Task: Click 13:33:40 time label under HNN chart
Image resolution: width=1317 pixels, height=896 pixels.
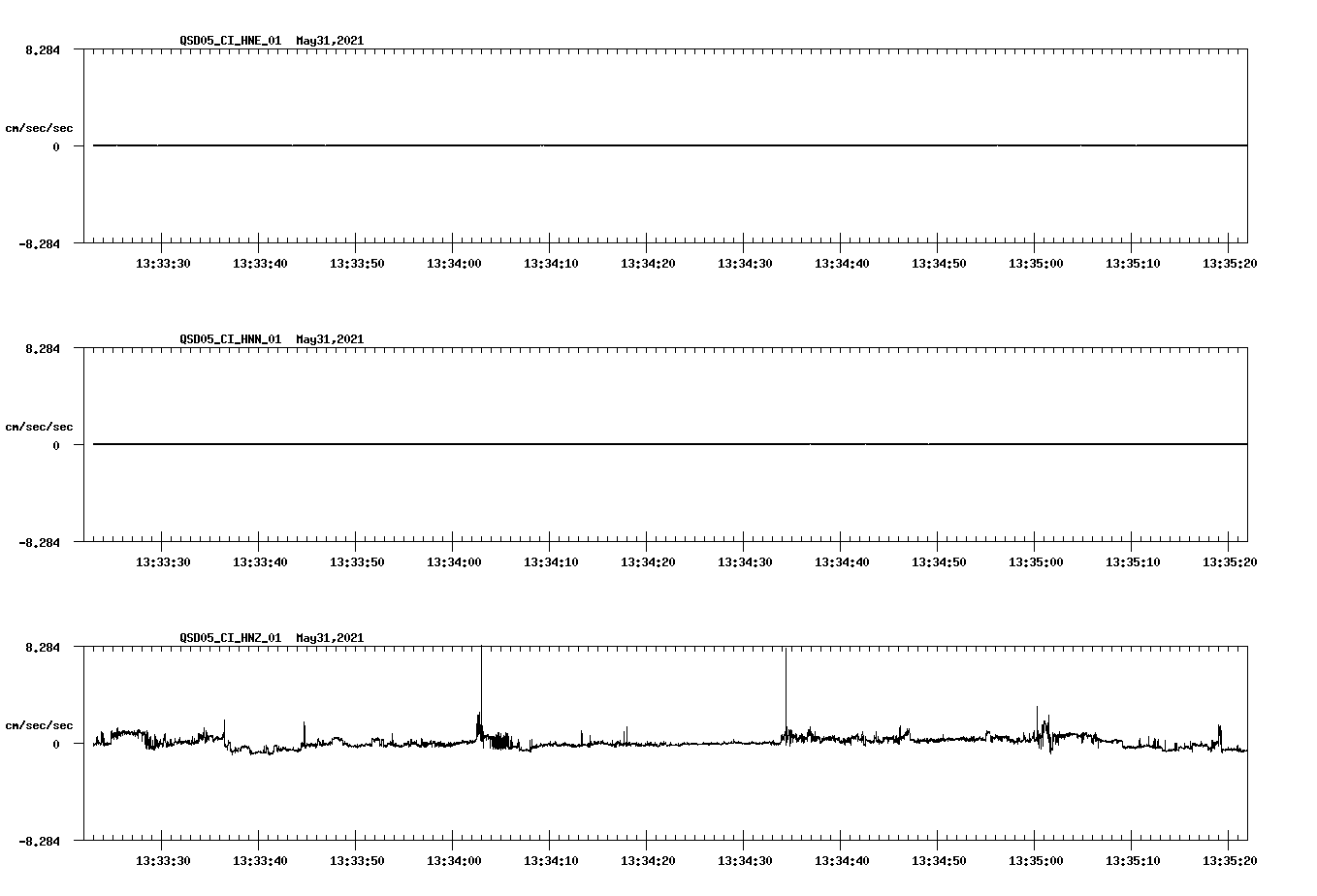Action: click(260, 562)
